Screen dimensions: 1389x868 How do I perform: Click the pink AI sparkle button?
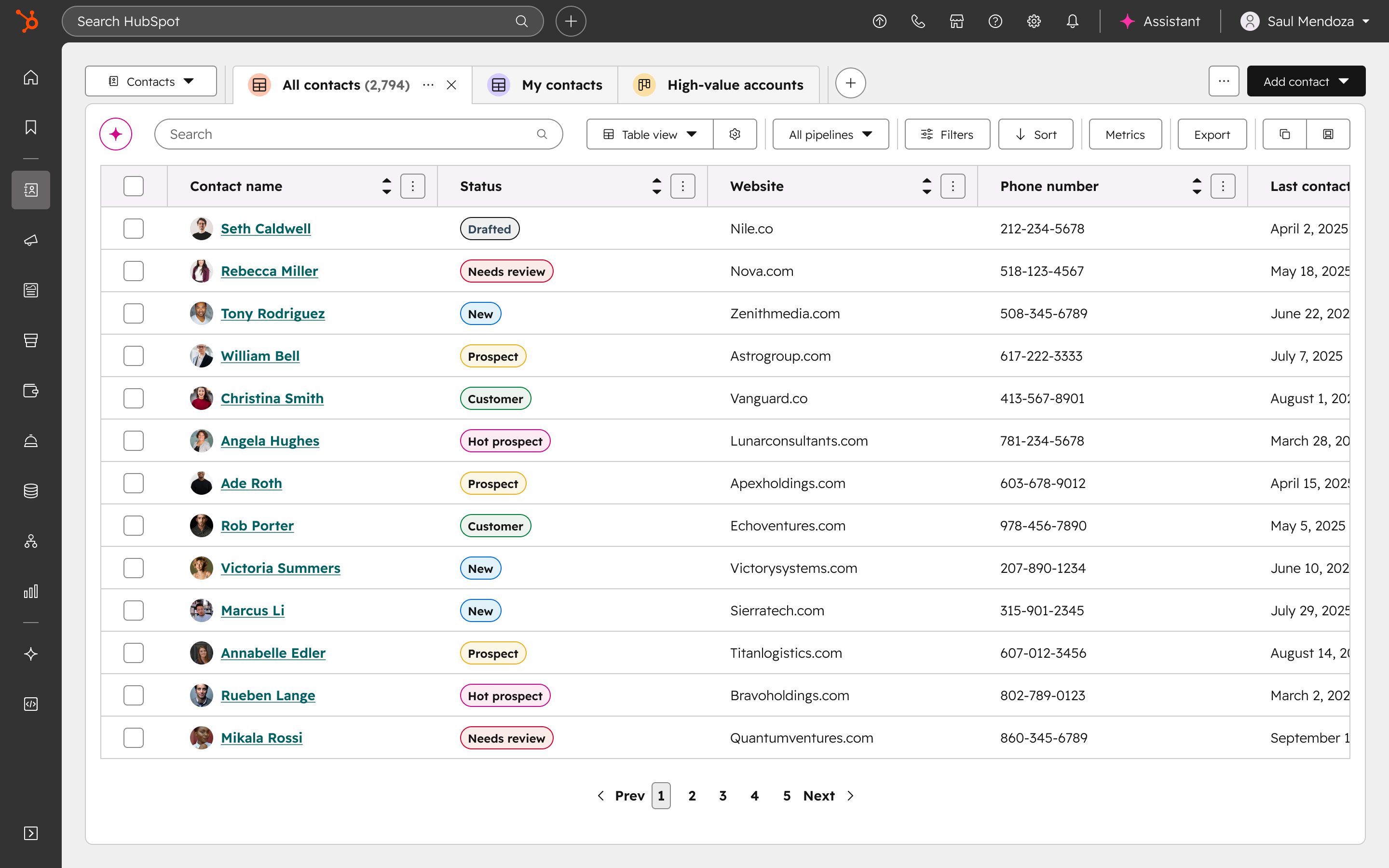tap(116, 135)
